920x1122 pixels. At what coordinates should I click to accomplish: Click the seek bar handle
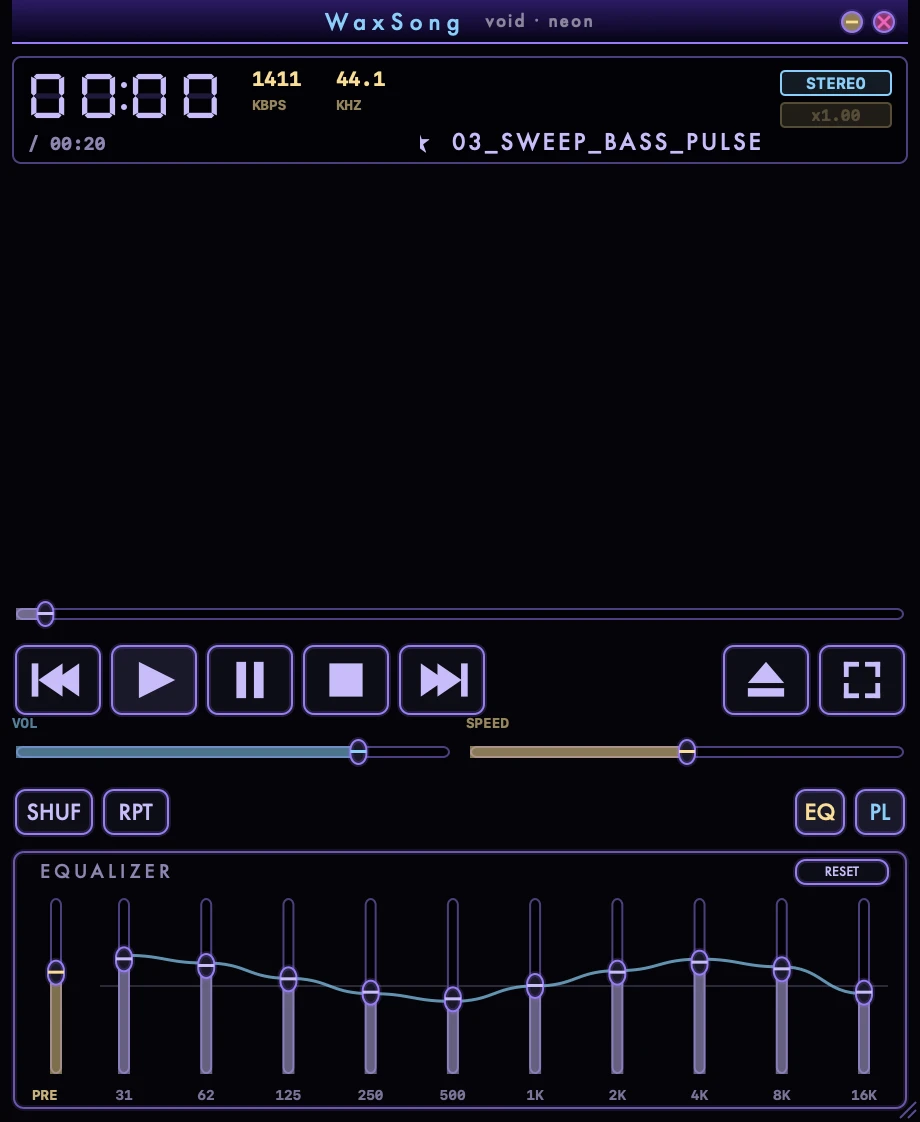[x=45, y=614]
